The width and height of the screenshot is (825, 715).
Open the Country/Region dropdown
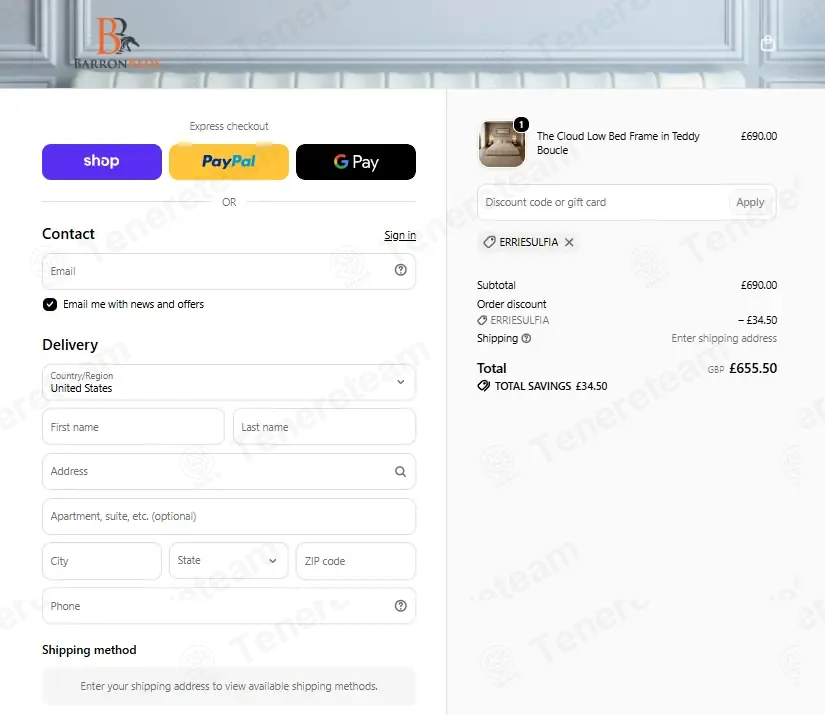coord(229,382)
